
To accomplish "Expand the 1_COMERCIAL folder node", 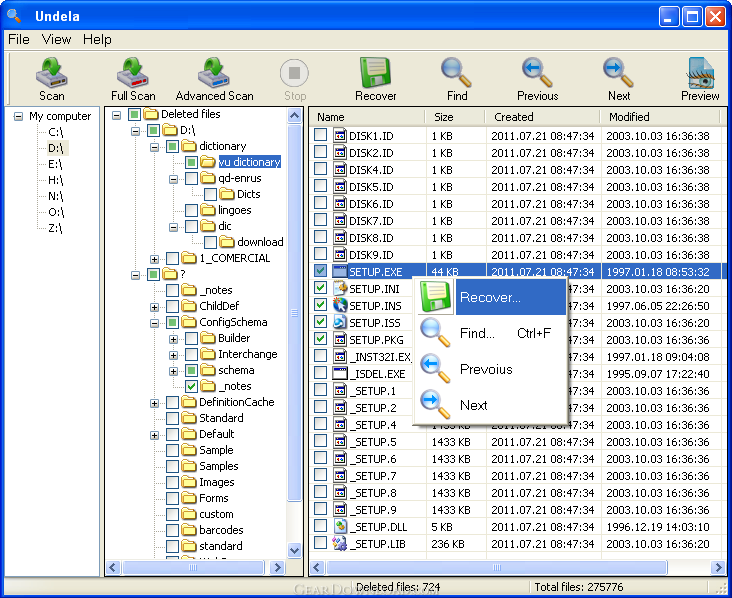I will click(x=155, y=258).
